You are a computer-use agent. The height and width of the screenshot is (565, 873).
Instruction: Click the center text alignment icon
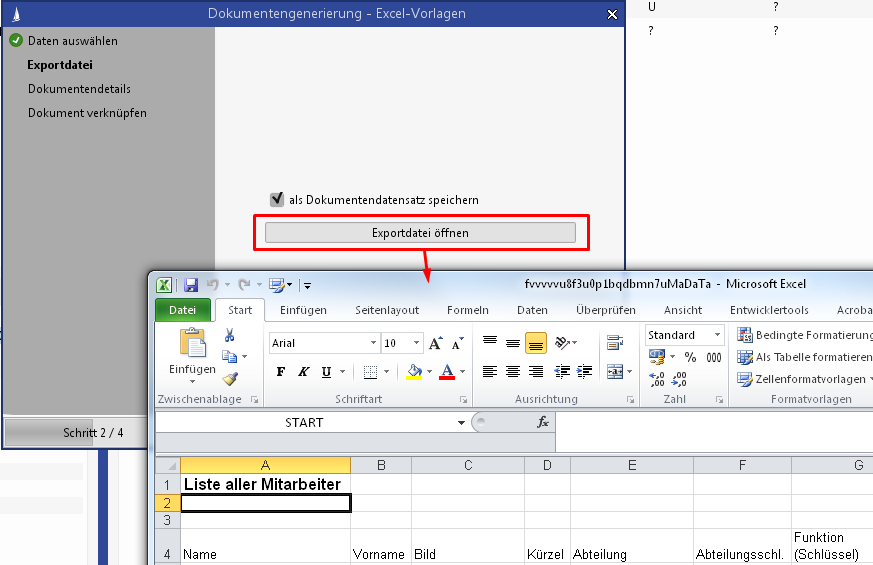pyautogui.click(x=513, y=372)
